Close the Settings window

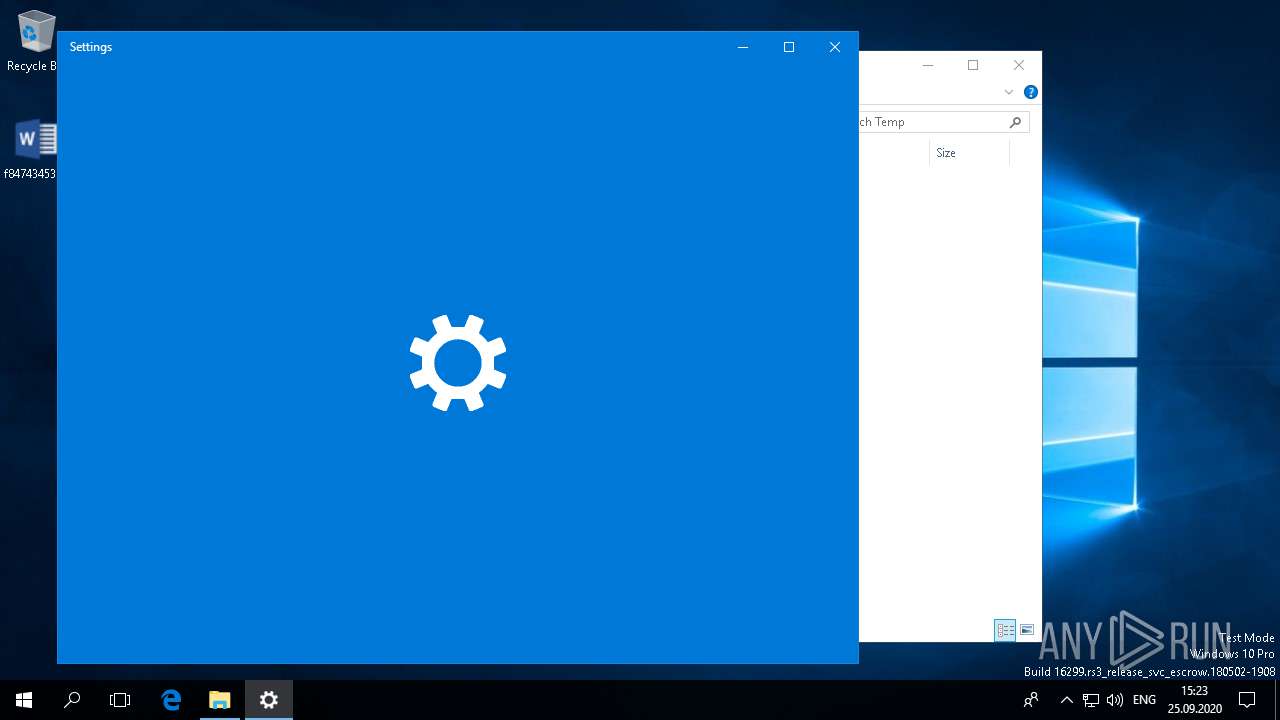click(835, 47)
